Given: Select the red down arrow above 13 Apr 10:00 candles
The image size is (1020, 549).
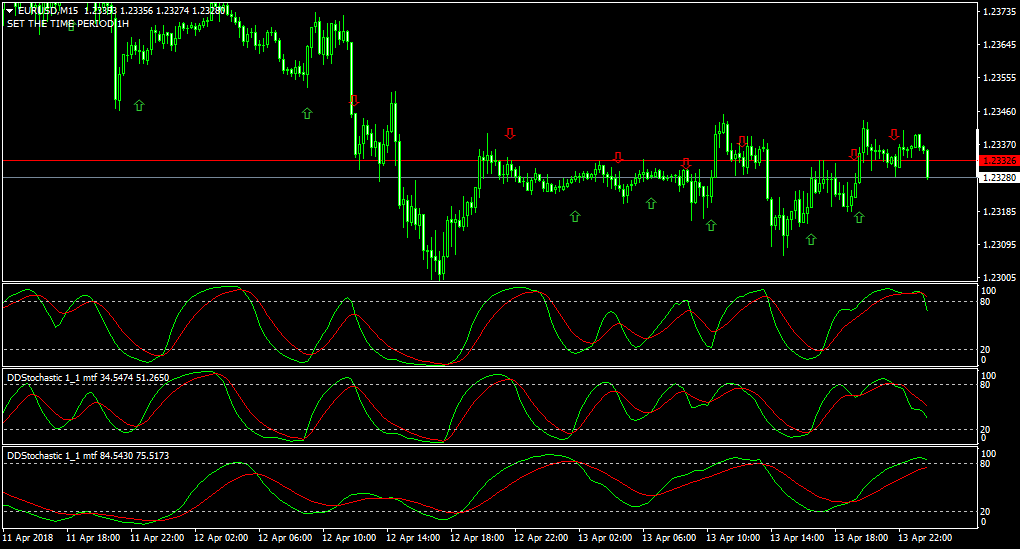Looking at the screenshot, I should pyautogui.click(x=742, y=141).
